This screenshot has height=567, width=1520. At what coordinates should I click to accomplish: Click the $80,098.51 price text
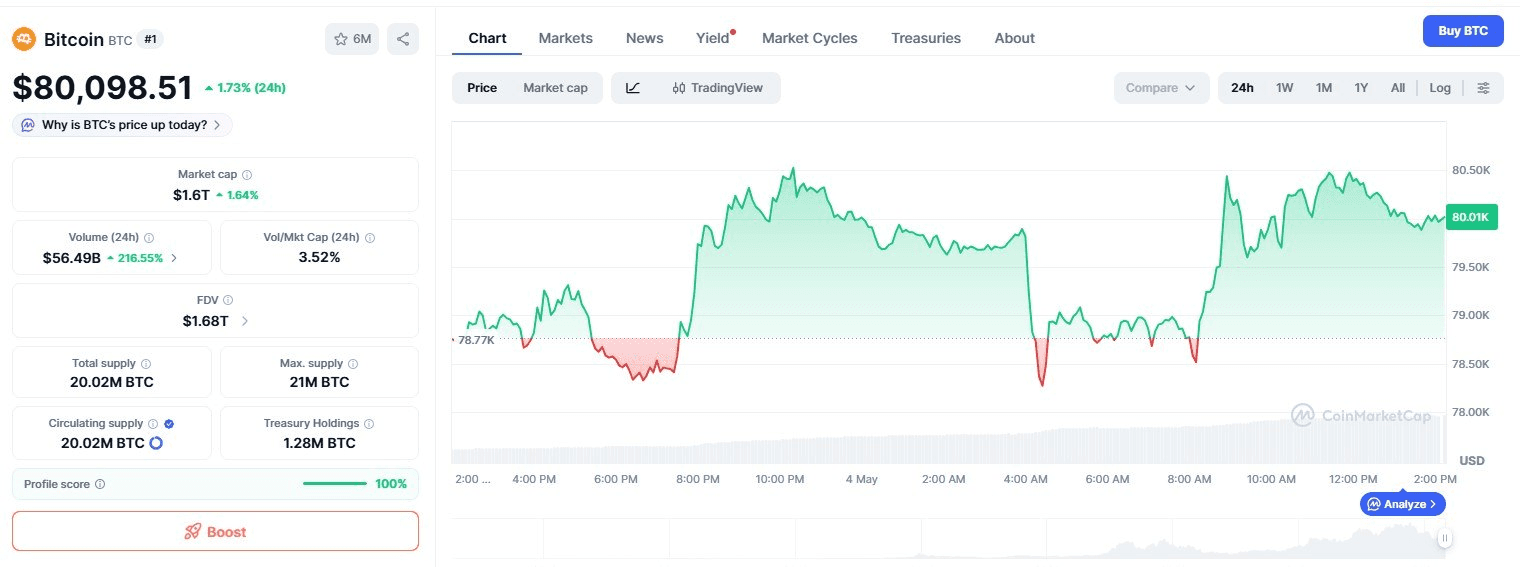(x=102, y=88)
